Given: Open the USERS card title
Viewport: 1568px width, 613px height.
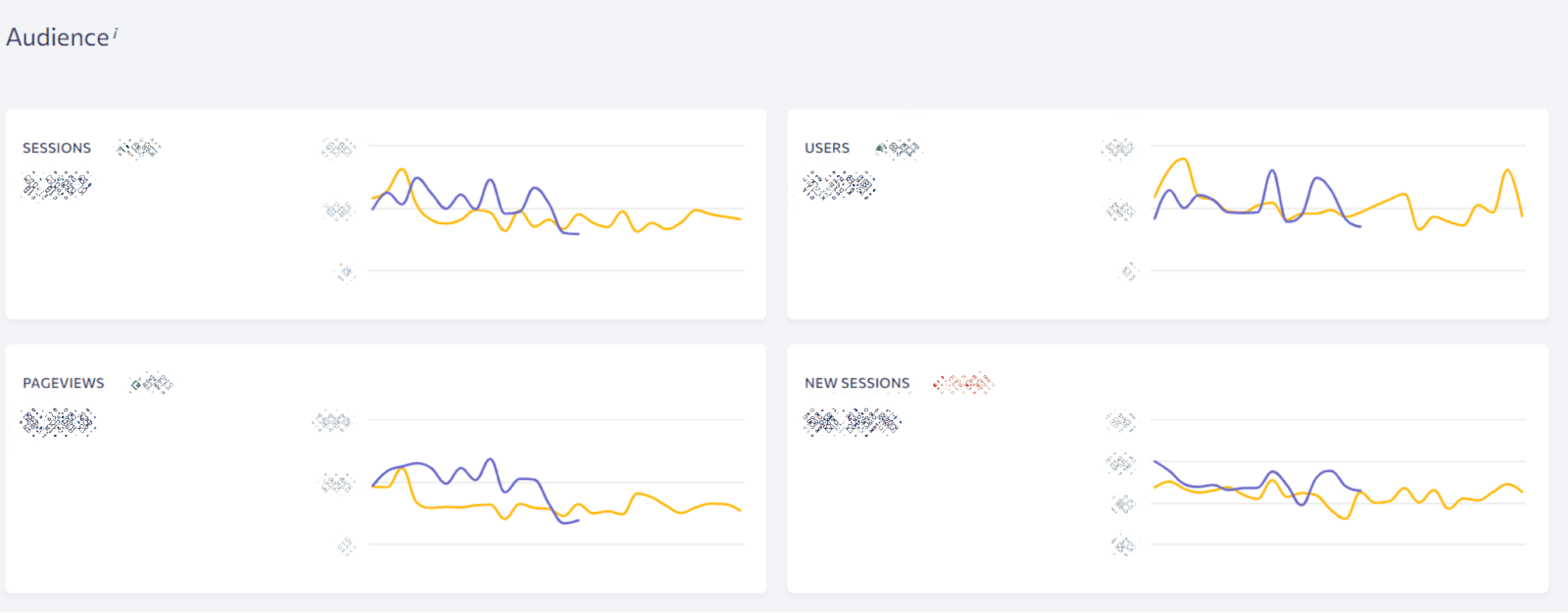Looking at the screenshot, I should click(827, 148).
